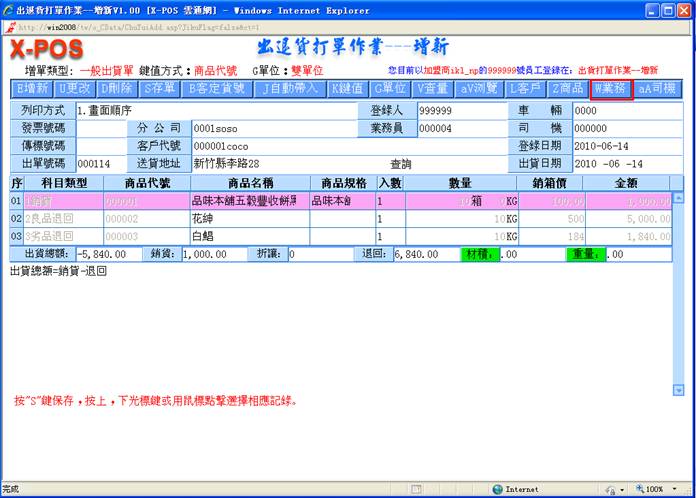The height and width of the screenshot is (498, 696).
Task: Click the V查量 quantity check button
Action: pos(434,88)
